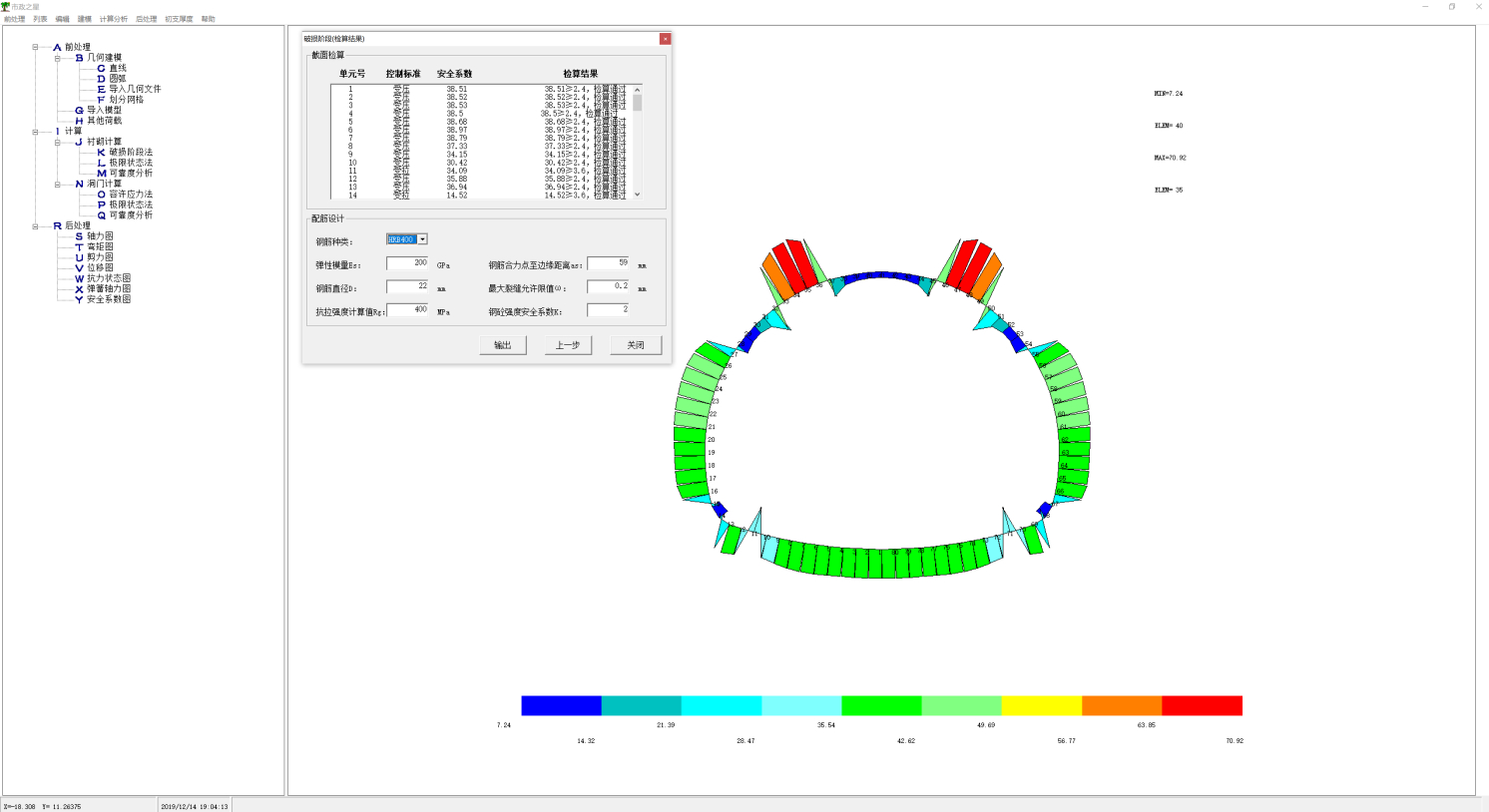Collapse the 衬砌计算 tree branch
The height and width of the screenshot is (812, 1489).
point(57,142)
